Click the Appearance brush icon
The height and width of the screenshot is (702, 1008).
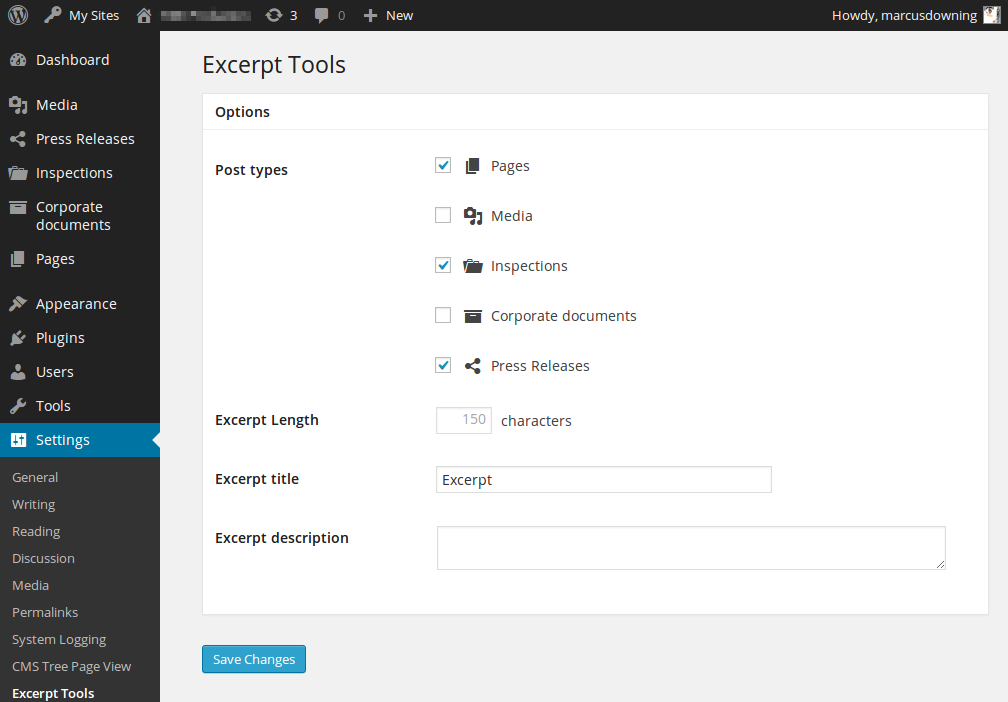(x=18, y=303)
